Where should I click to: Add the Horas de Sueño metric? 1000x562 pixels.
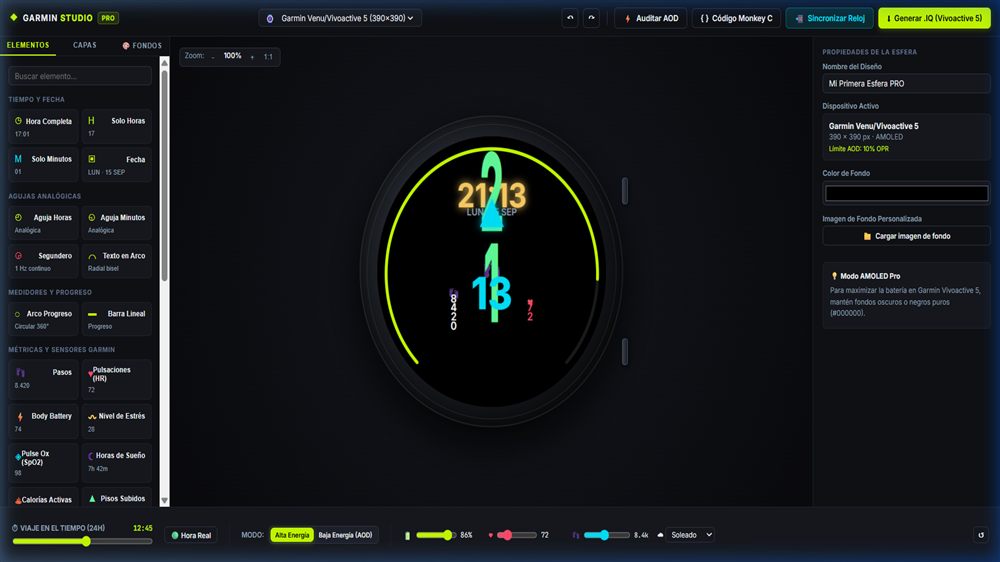[117, 462]
